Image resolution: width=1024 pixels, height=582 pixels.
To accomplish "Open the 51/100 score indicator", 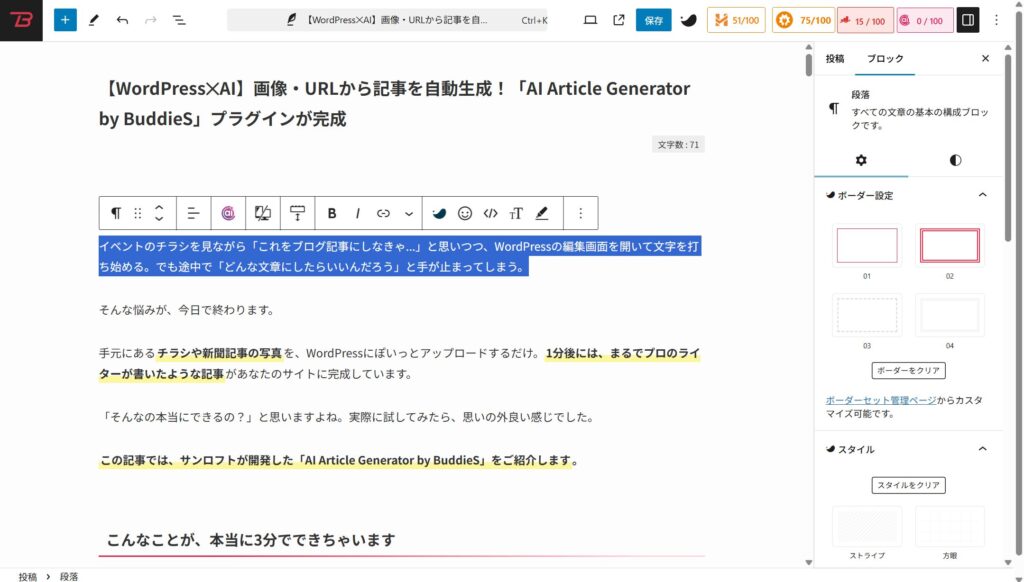I will tap(736, 20).
